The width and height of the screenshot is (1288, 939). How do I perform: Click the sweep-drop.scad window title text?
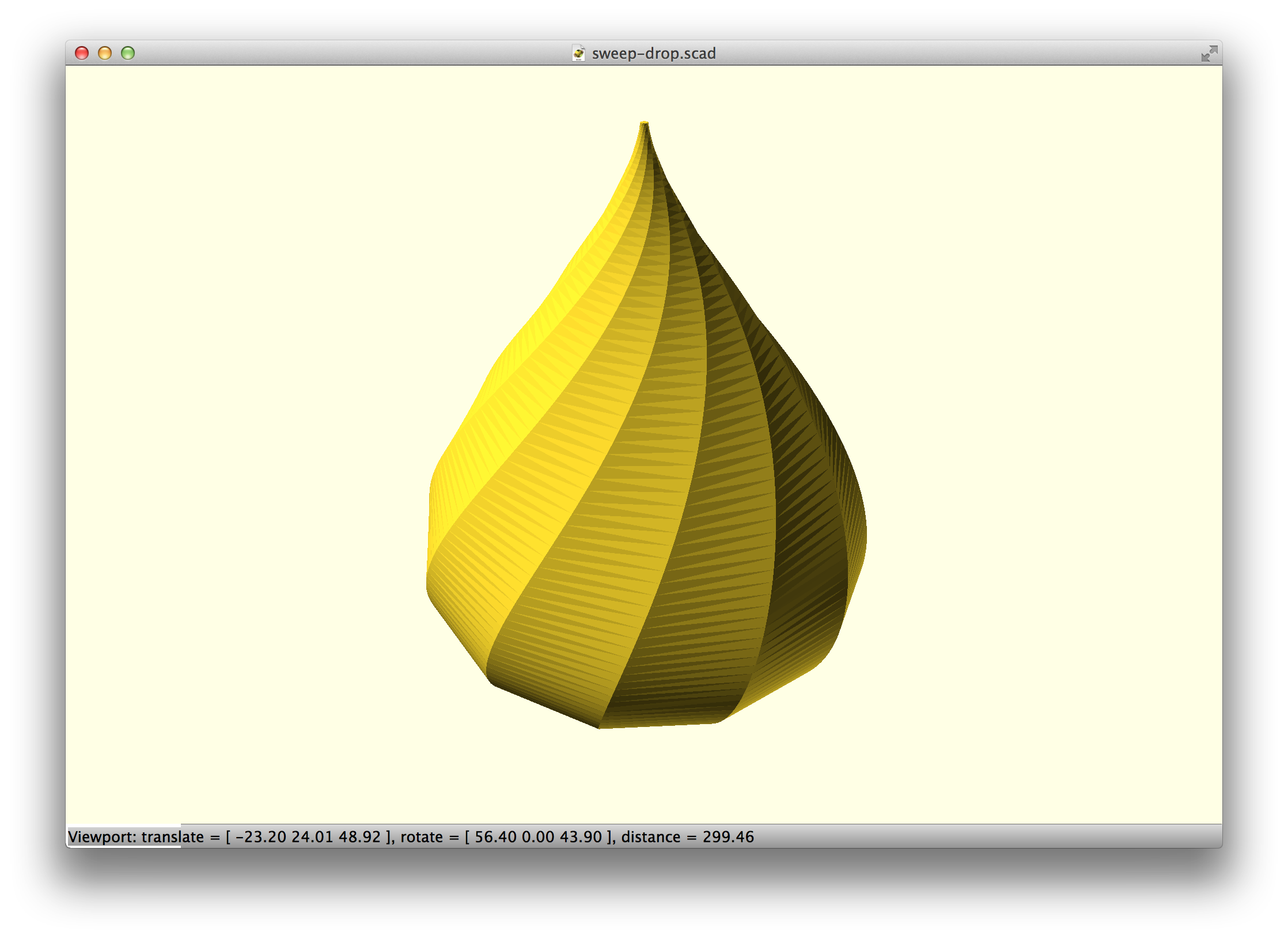pos(653,54)
